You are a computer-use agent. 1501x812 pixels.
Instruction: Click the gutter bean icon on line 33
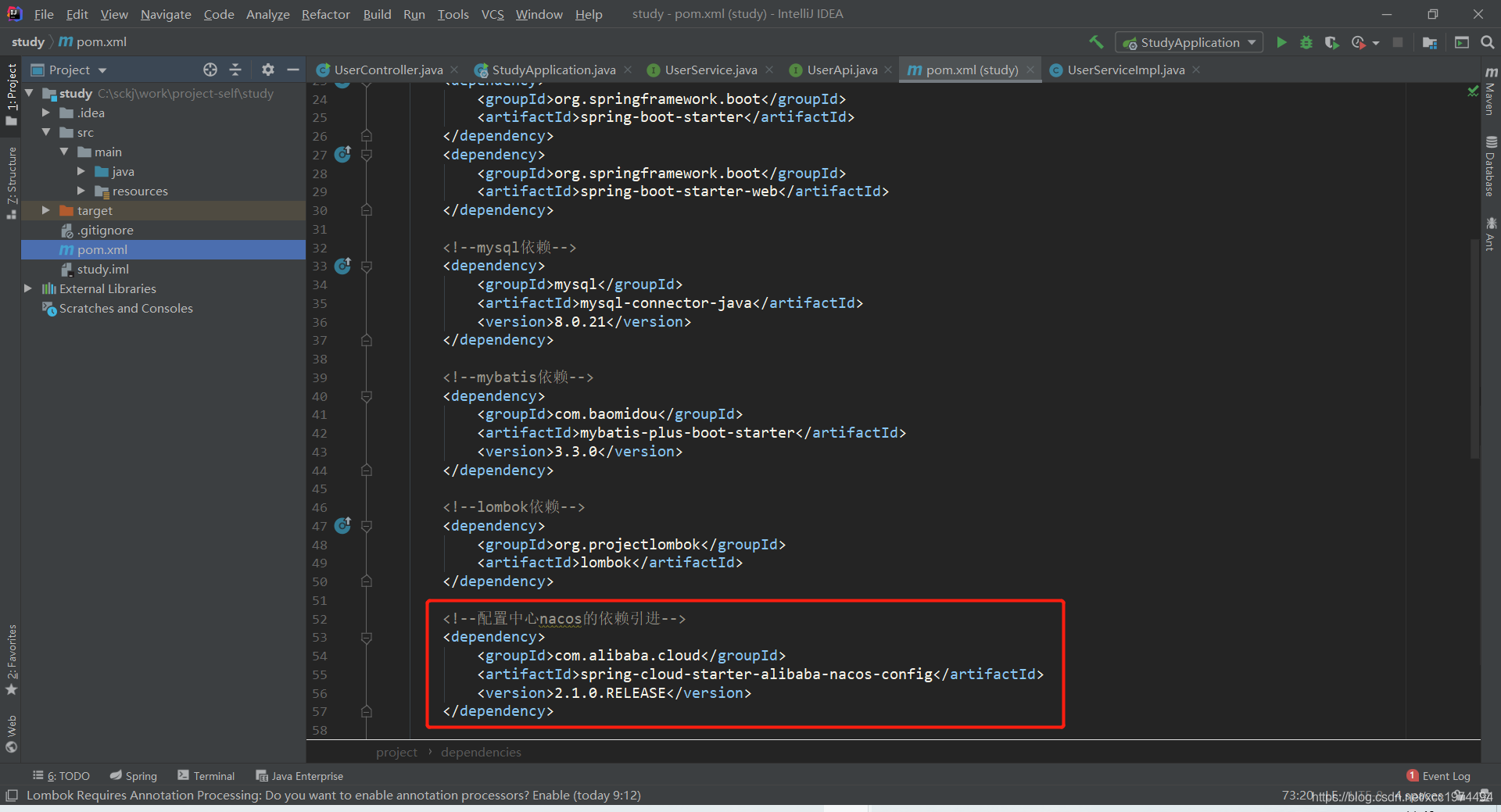[x=342, y=266]
